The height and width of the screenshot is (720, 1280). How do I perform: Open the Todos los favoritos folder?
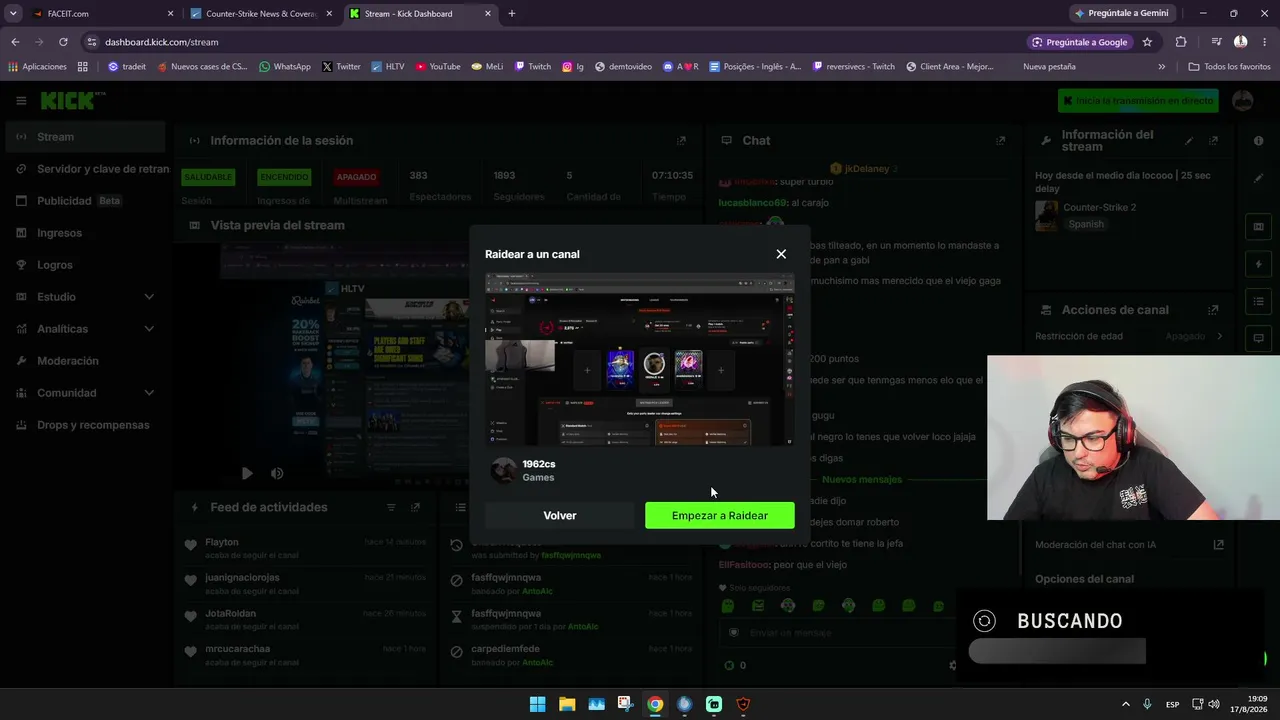(x=1229, y=67)
